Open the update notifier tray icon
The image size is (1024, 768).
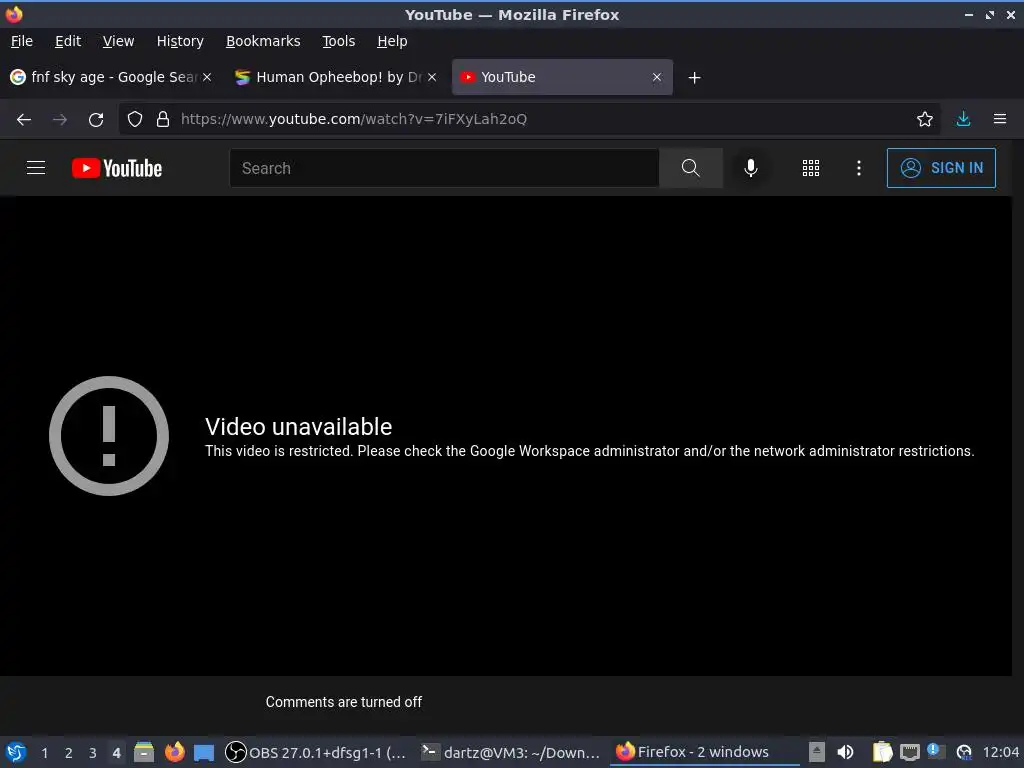964,752
